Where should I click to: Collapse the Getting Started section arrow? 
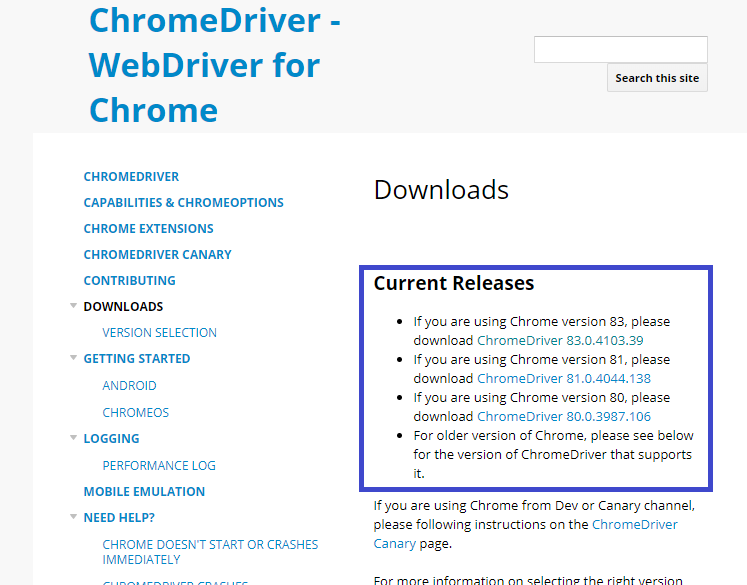73,358
